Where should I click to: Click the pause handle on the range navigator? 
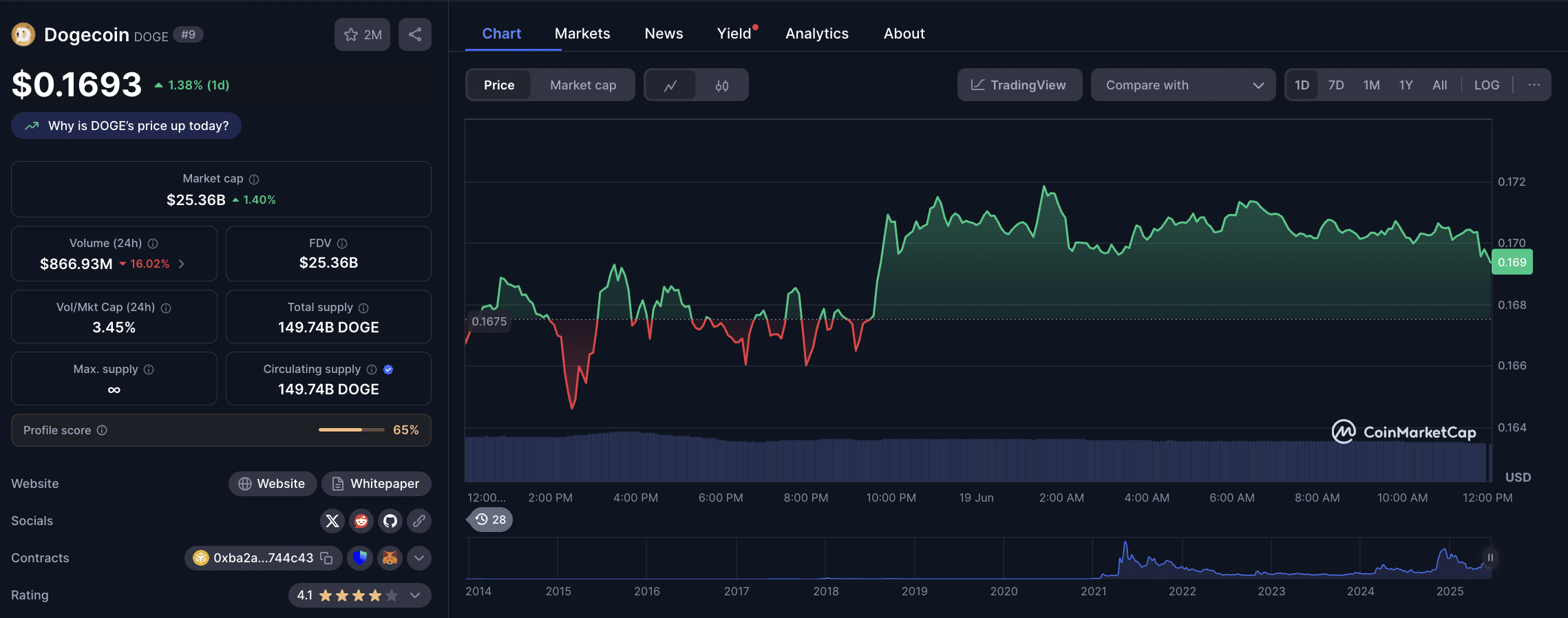1490,557
